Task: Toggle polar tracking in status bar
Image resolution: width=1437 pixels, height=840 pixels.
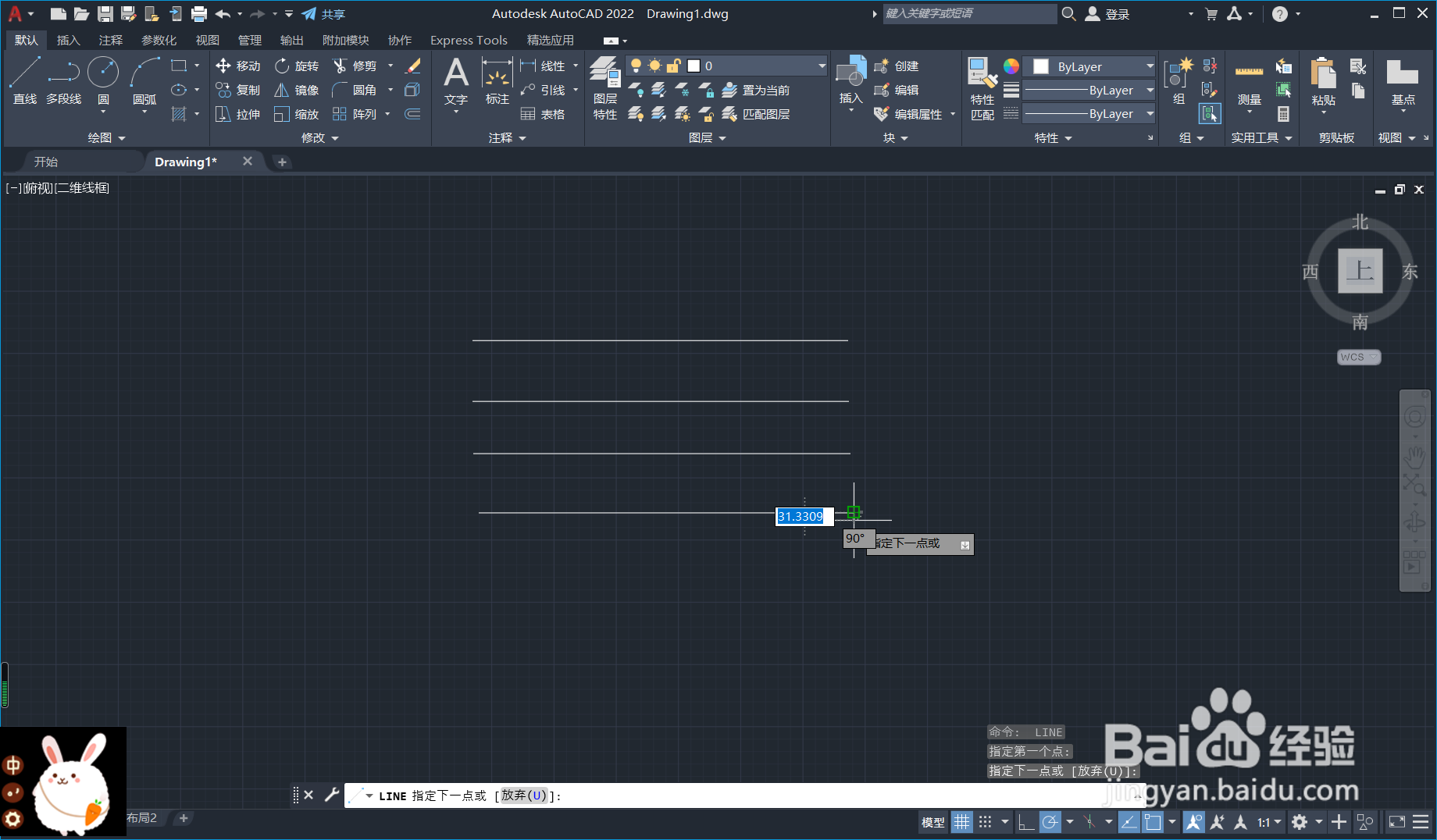Action: point(1050,822)
